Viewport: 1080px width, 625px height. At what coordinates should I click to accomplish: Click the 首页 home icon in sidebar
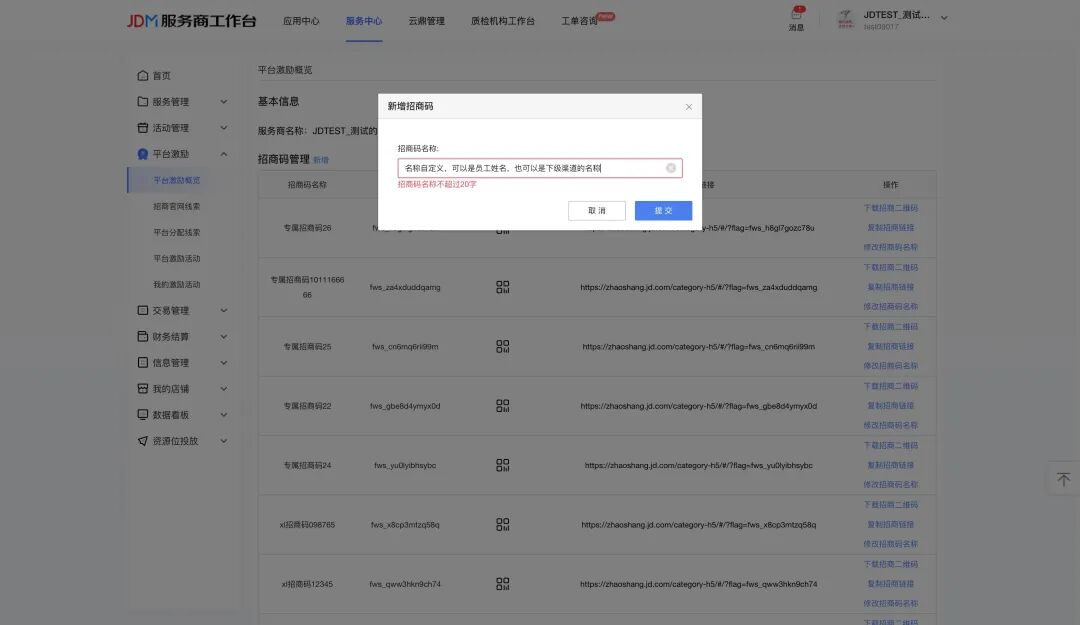(x=143, y=76)
